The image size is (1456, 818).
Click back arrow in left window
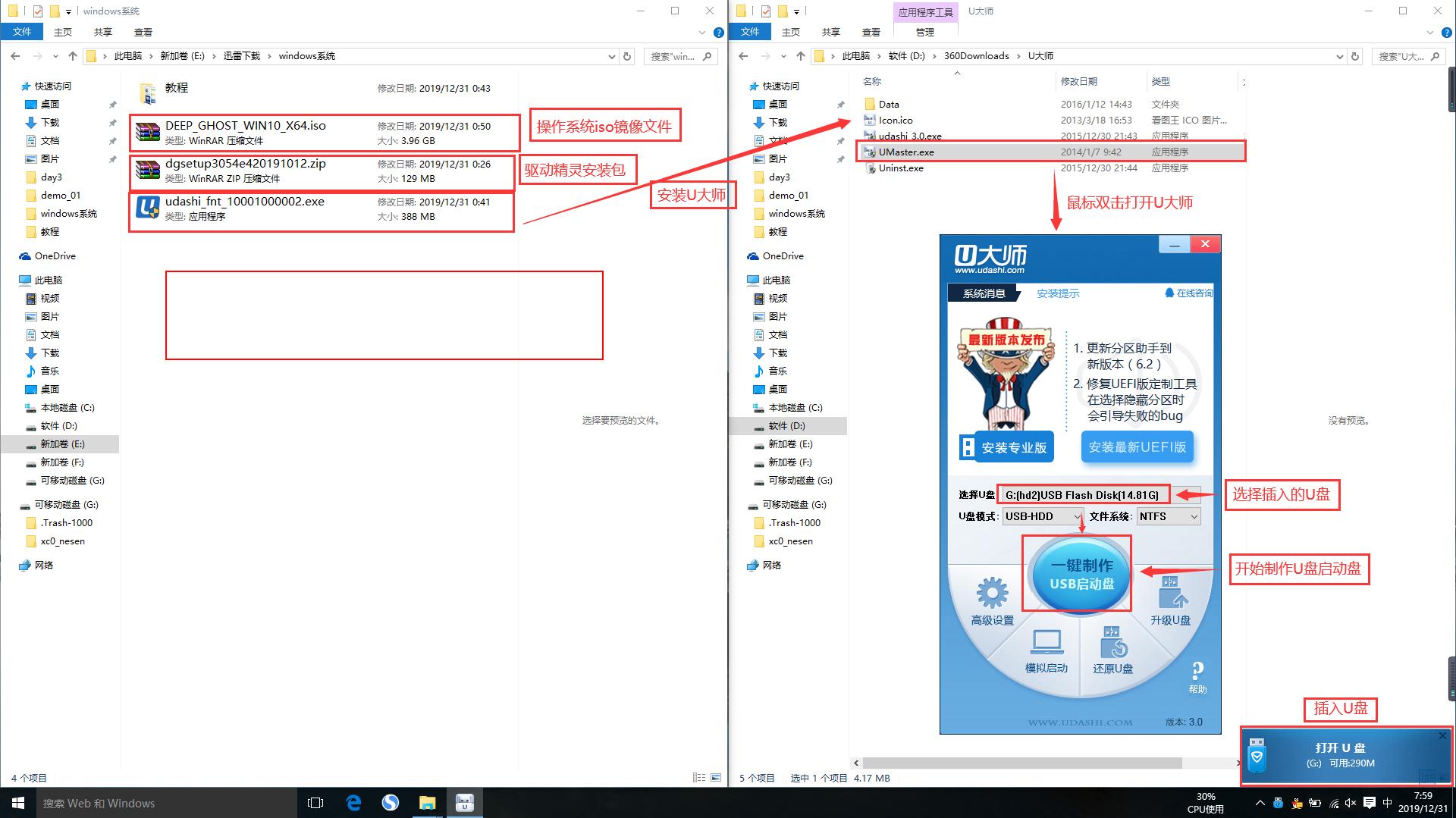pyautogui.click(x=15, y=56)
